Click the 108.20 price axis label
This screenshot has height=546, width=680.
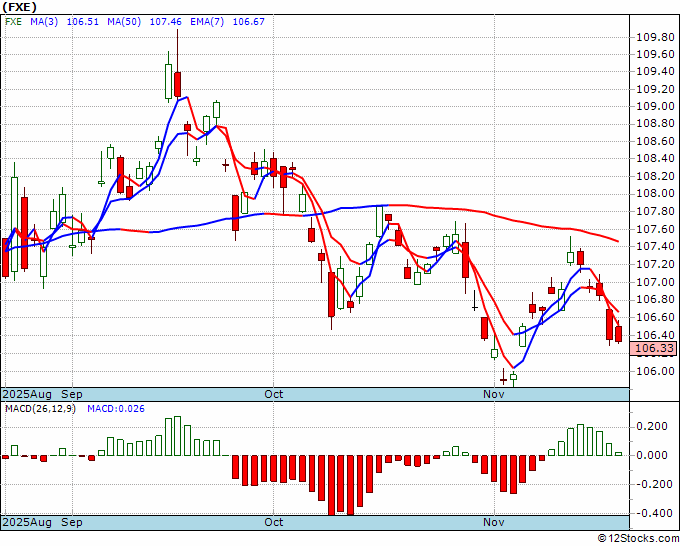pos(655,176)
